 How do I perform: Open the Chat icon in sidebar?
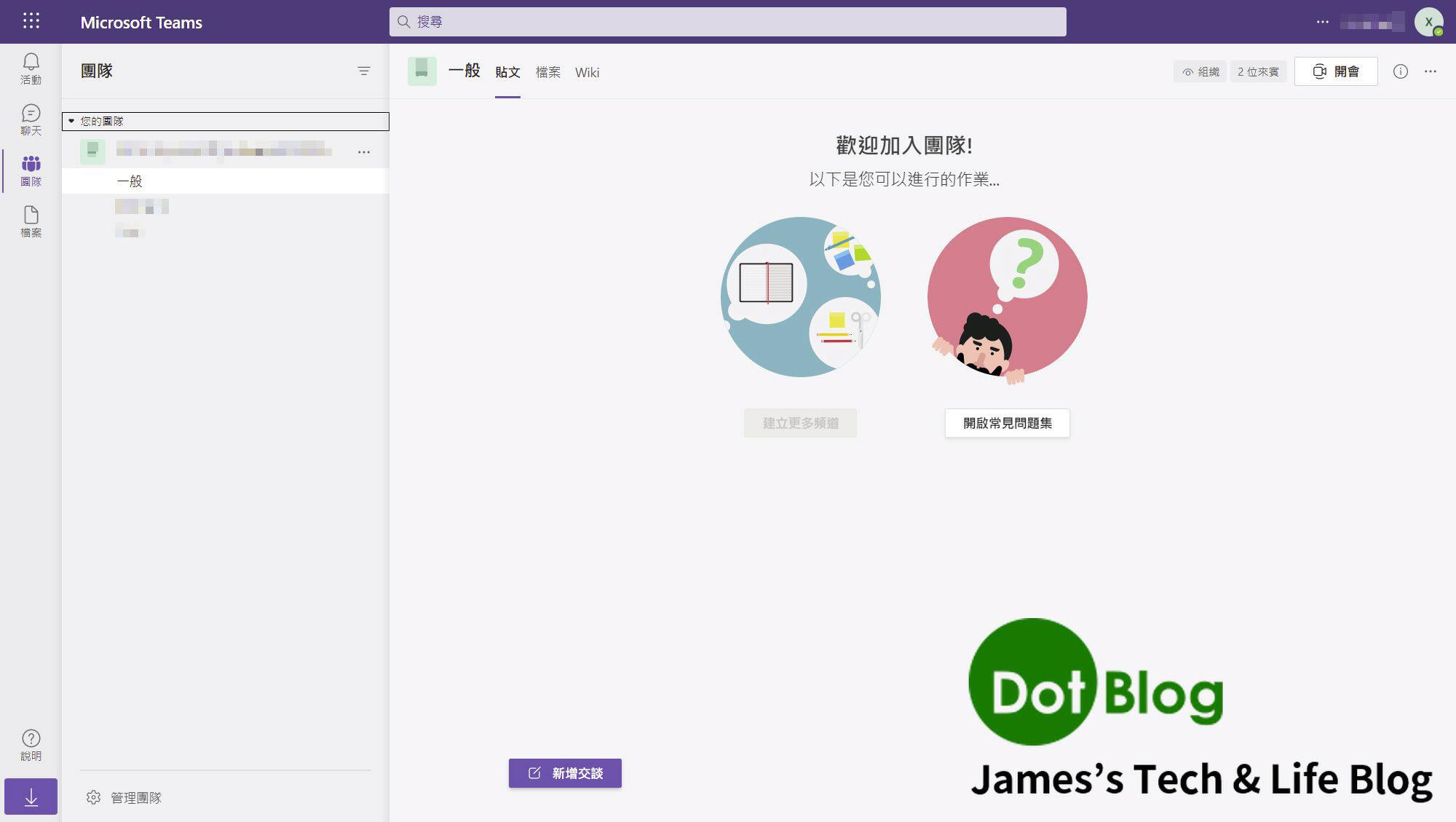(31, 119)
